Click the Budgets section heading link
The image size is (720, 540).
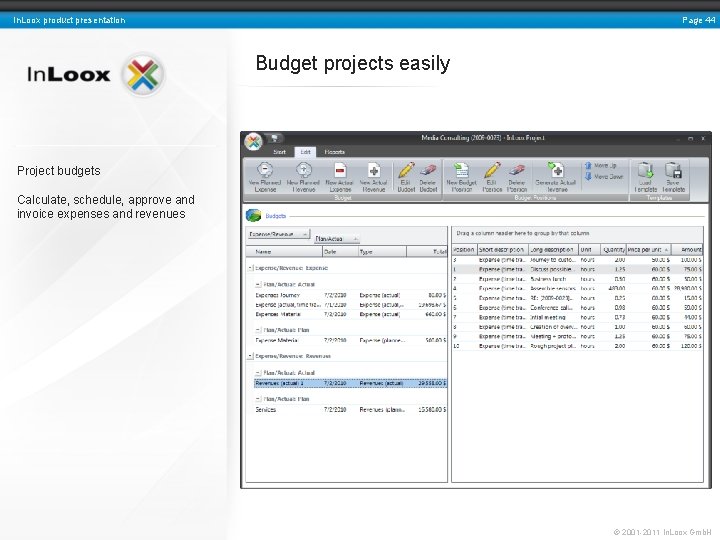coord(276,216)
